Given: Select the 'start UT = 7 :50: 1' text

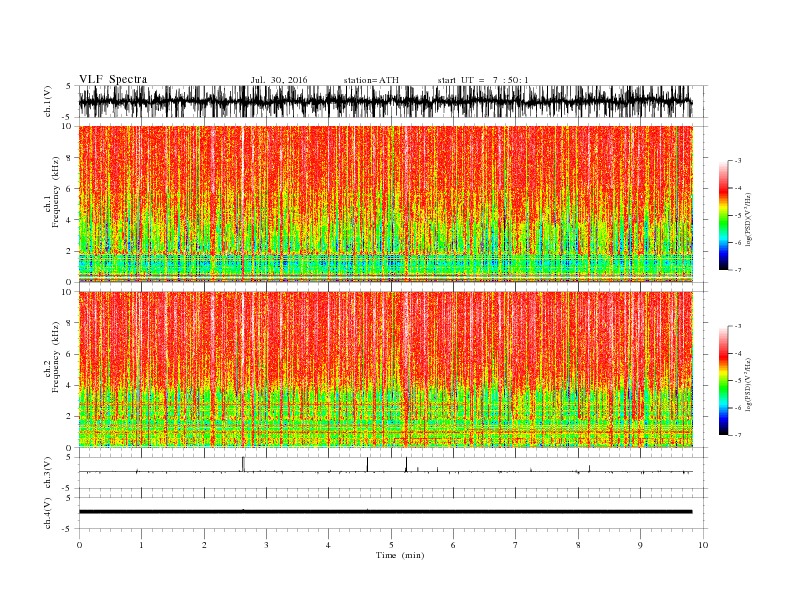Looking at the screenshot, I should point(483,80).
